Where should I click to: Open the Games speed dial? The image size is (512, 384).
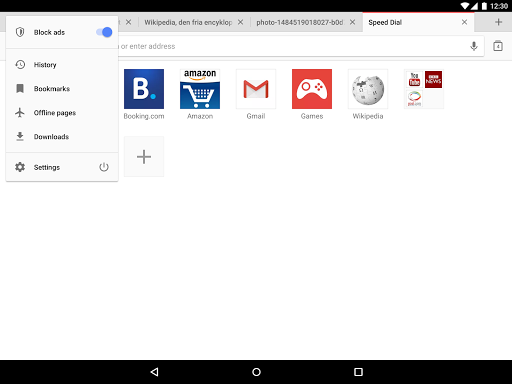coord(312,94)
